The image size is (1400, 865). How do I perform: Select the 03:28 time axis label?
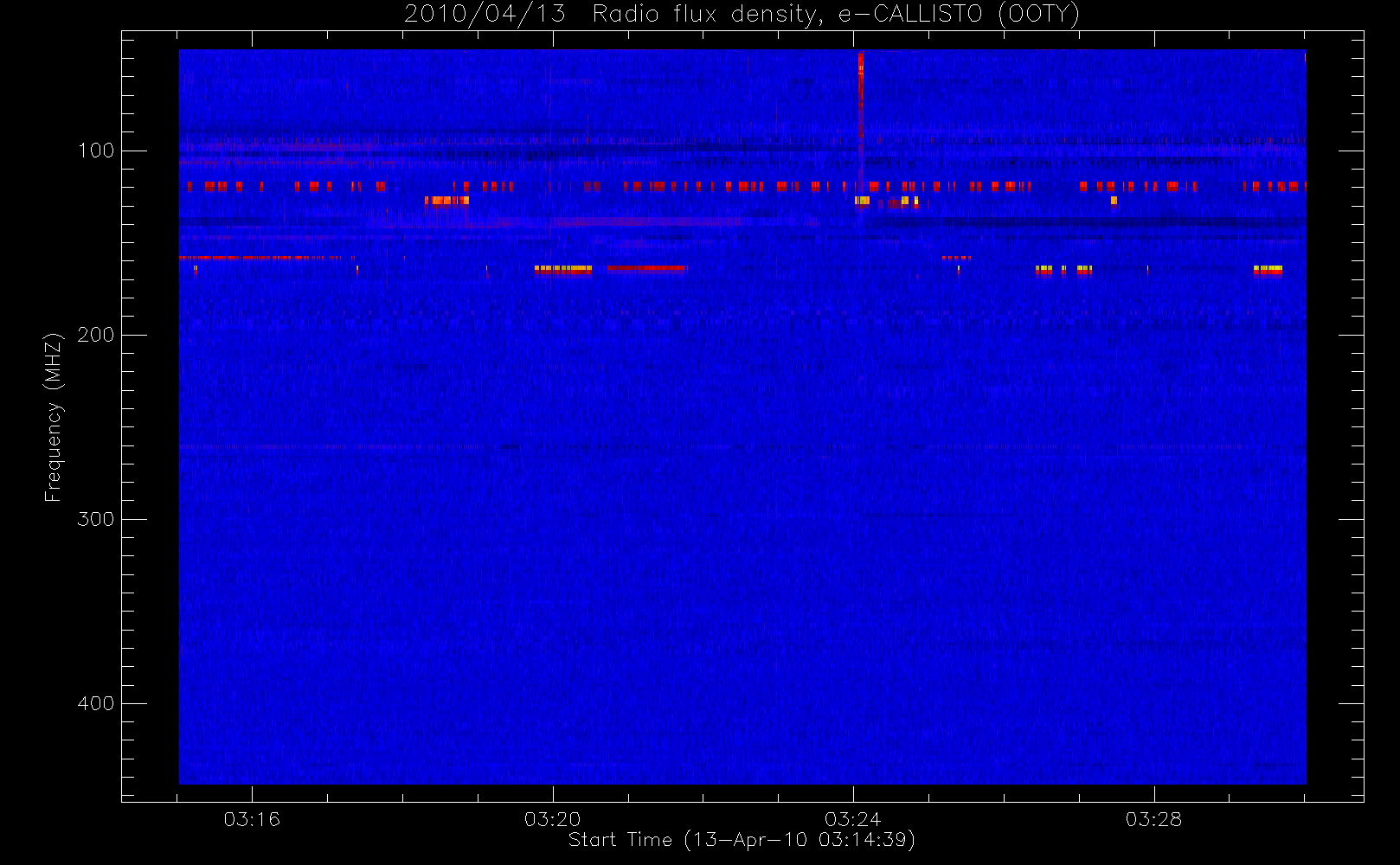tap(1153, 819)
